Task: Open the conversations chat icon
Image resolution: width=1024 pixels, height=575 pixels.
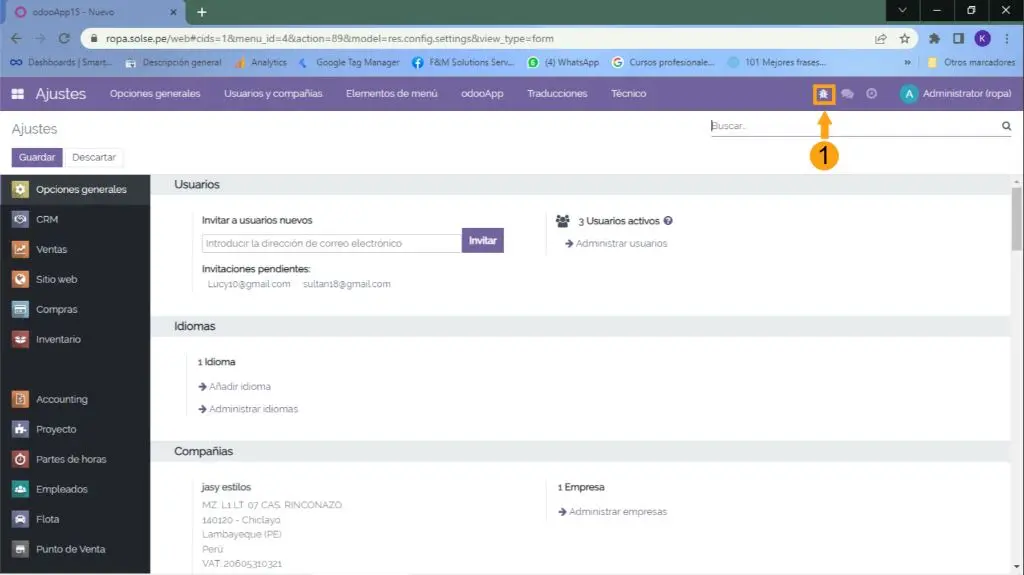Action: click(x=847, y=94)
